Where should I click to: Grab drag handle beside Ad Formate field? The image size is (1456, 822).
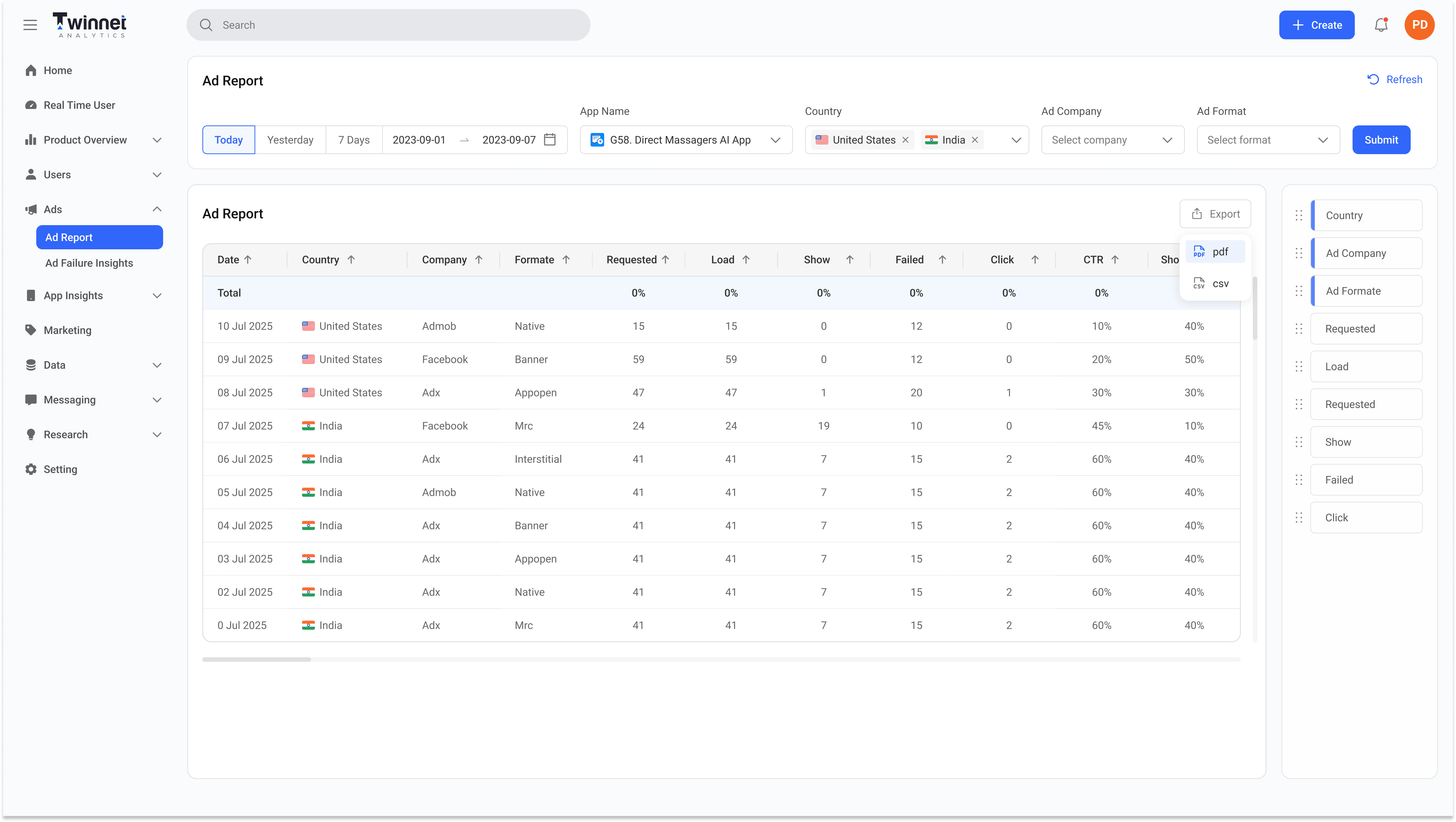pos(1299,291)
